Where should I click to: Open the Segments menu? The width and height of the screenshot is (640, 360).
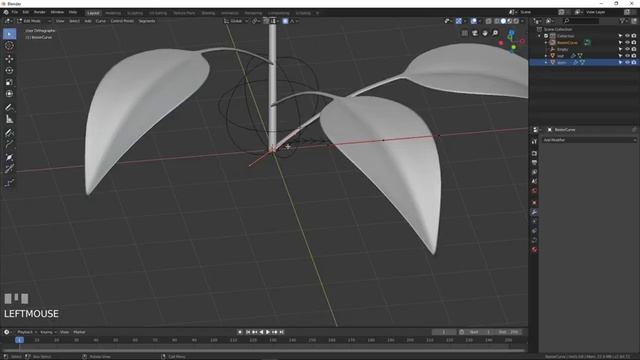[x=147, y=21]
